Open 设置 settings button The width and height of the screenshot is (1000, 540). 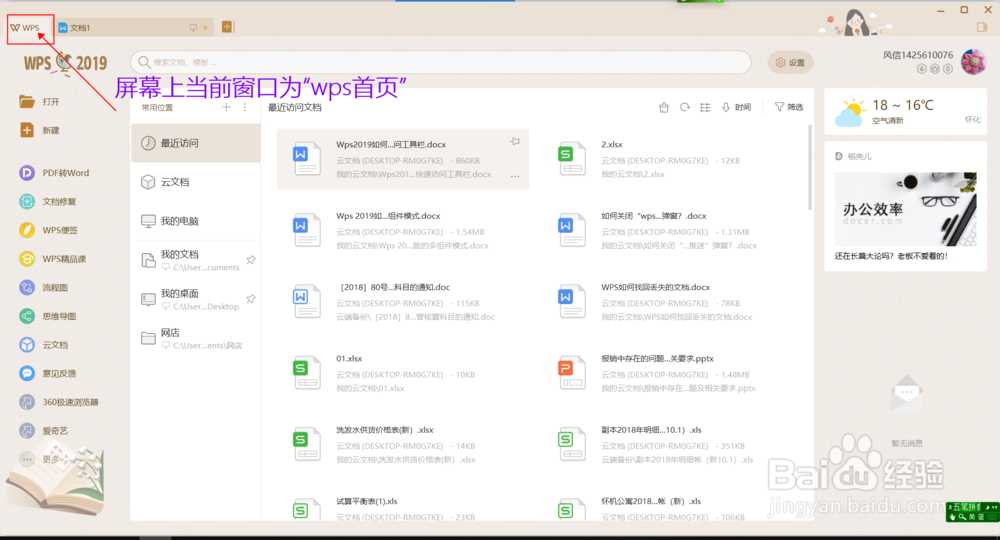pos(790,62)
